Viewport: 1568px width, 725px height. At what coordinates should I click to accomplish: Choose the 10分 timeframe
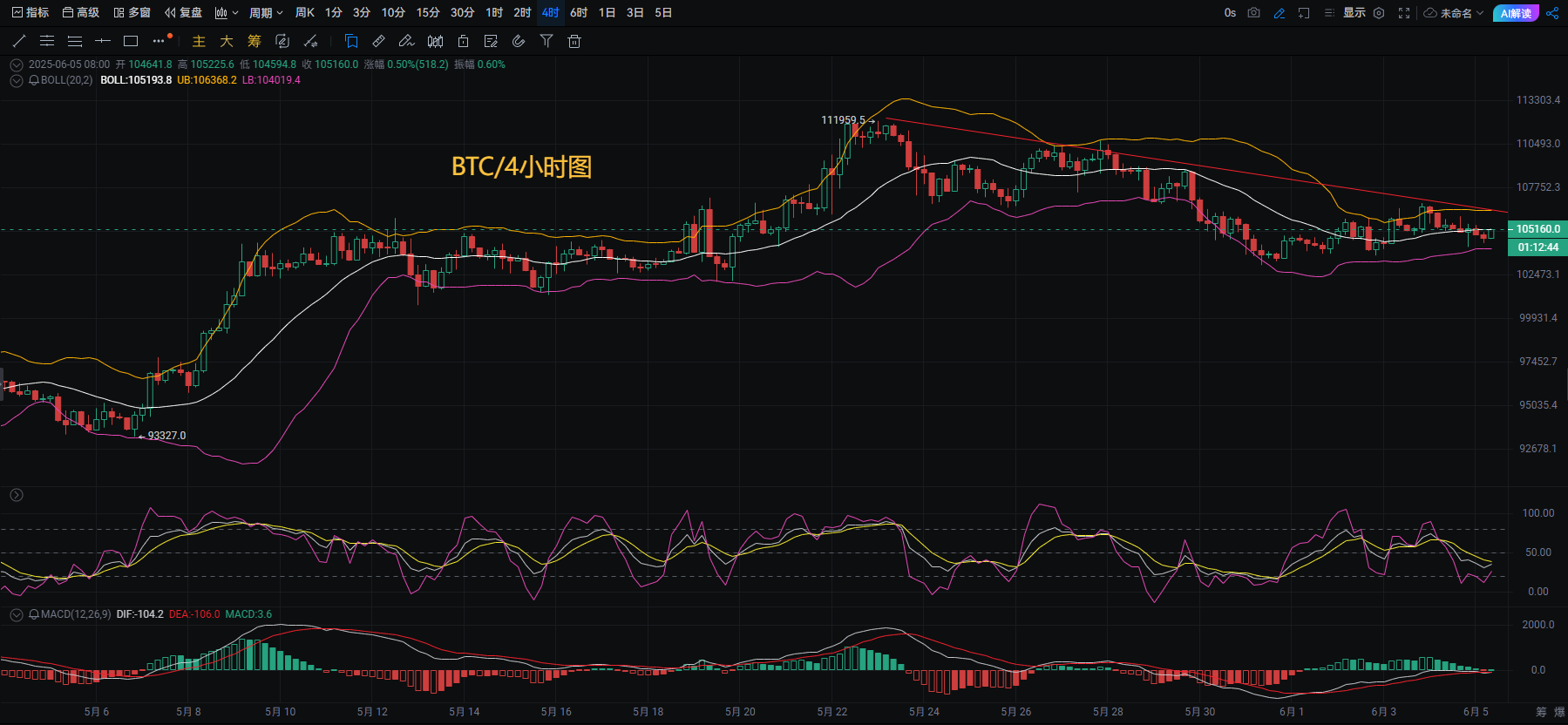[393, 13]
